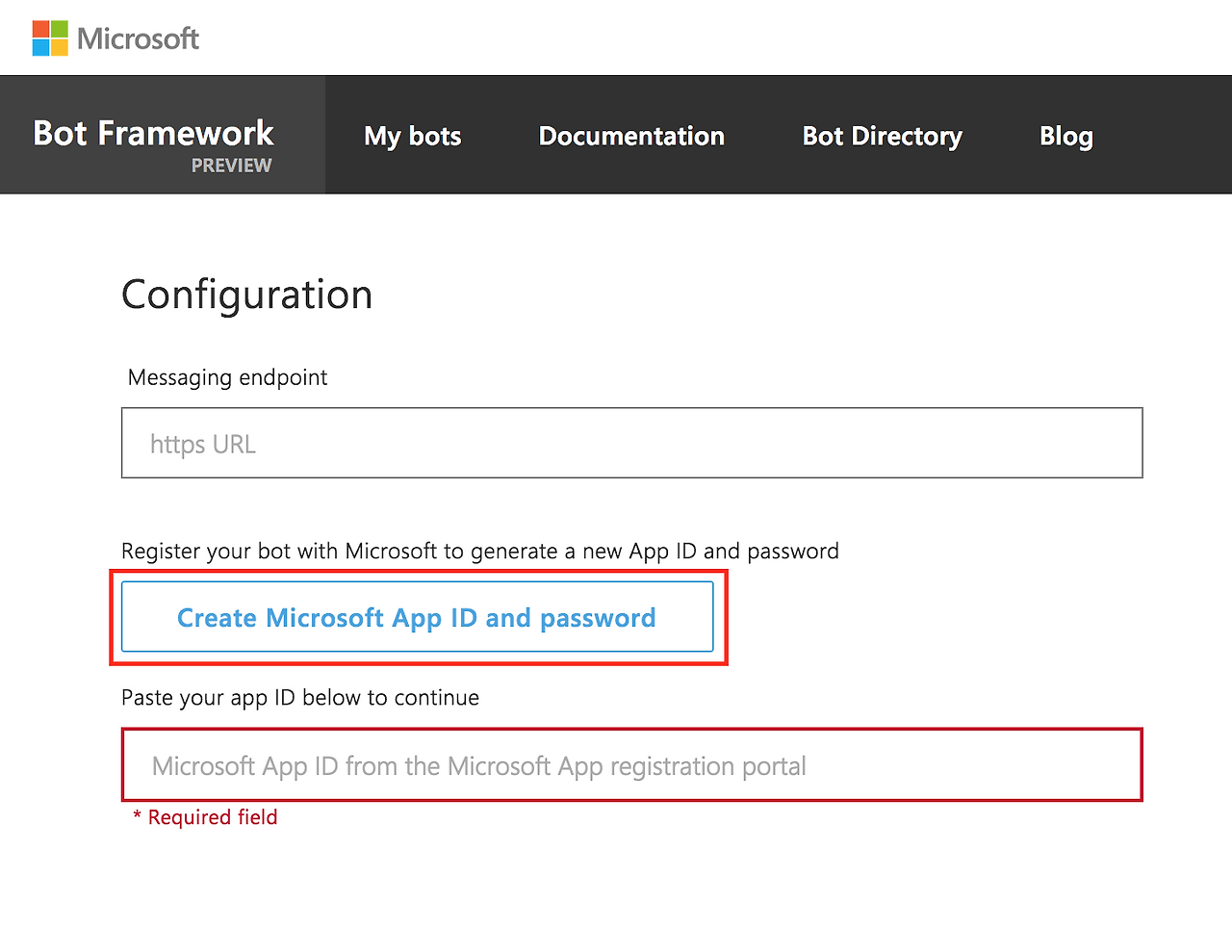This screenshot has width=1232, height=952.
Task: Click the Messaging endpoint label
Action: (x=227, y=377)
